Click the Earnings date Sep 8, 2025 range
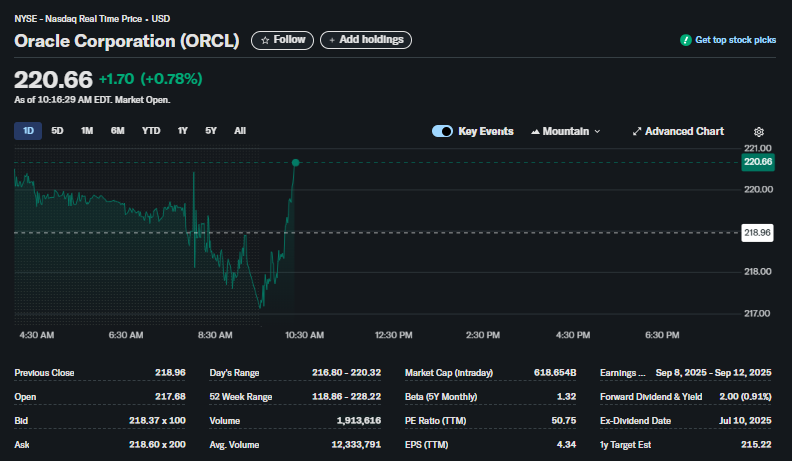The image size is (792, 461). click(x=713, y=373)
